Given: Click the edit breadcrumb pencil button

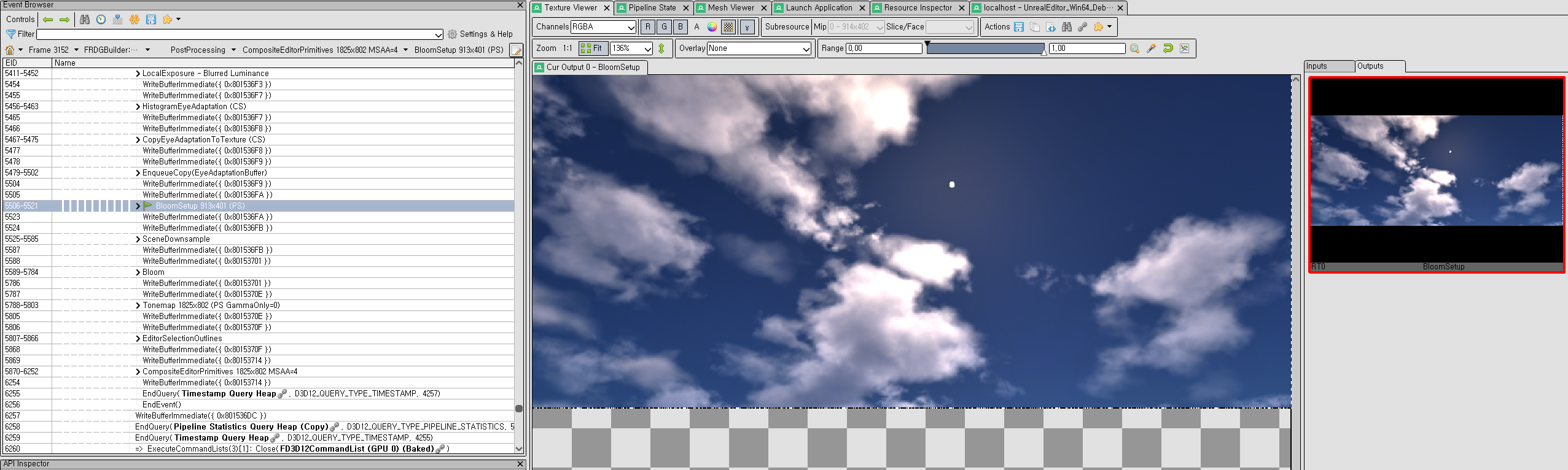Looking at the screenshot, I should tap(517, 50).
